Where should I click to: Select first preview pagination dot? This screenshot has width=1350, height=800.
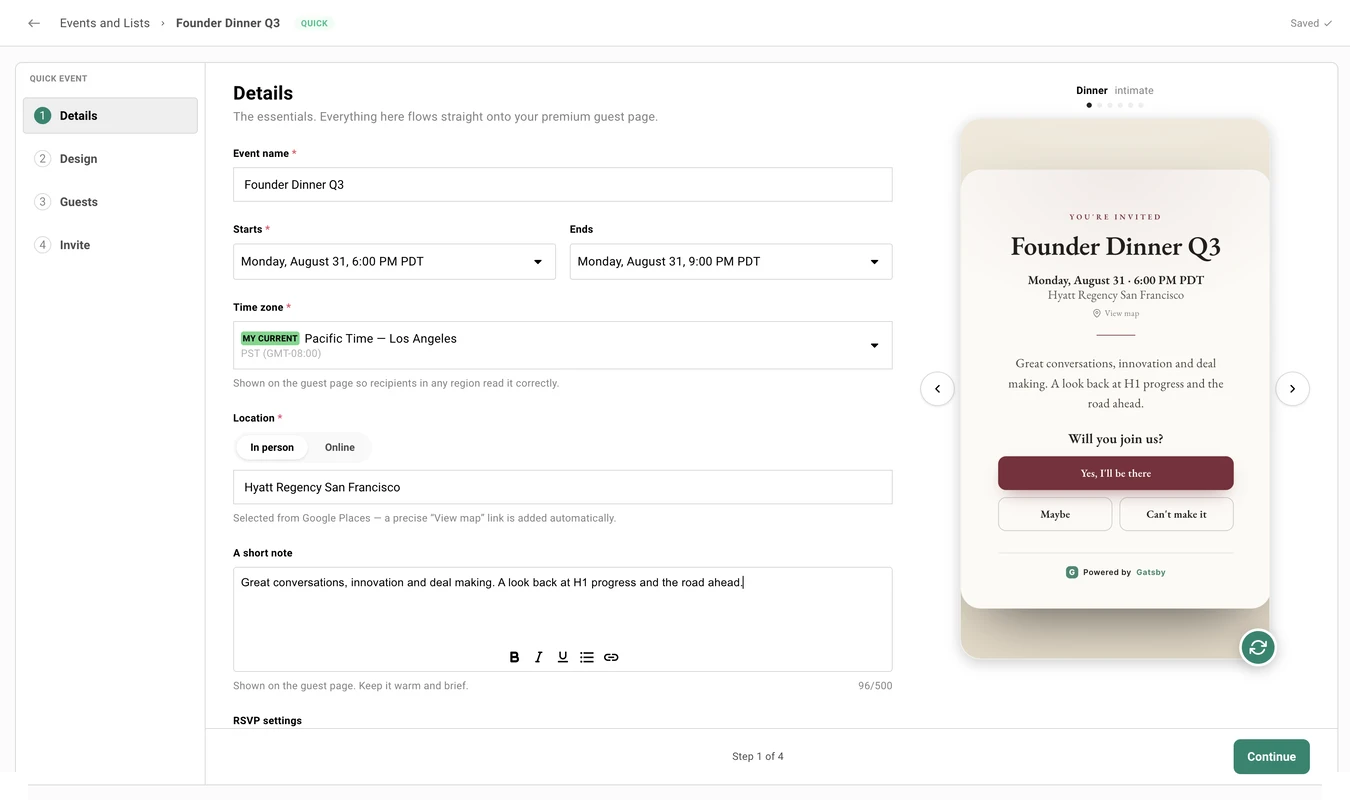(x=1089, y=105)
